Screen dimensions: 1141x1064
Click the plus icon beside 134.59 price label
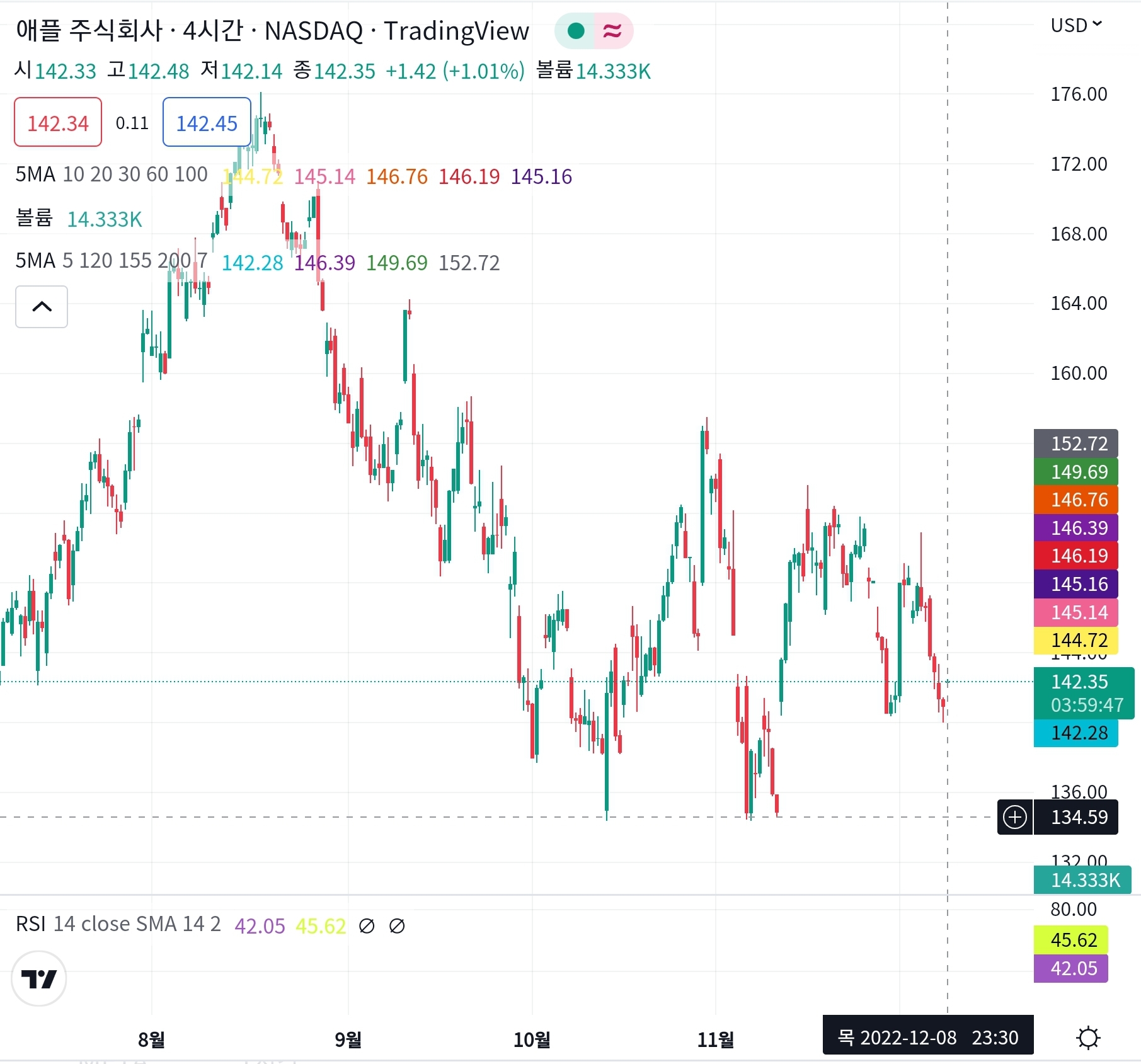click(1015, 817)
